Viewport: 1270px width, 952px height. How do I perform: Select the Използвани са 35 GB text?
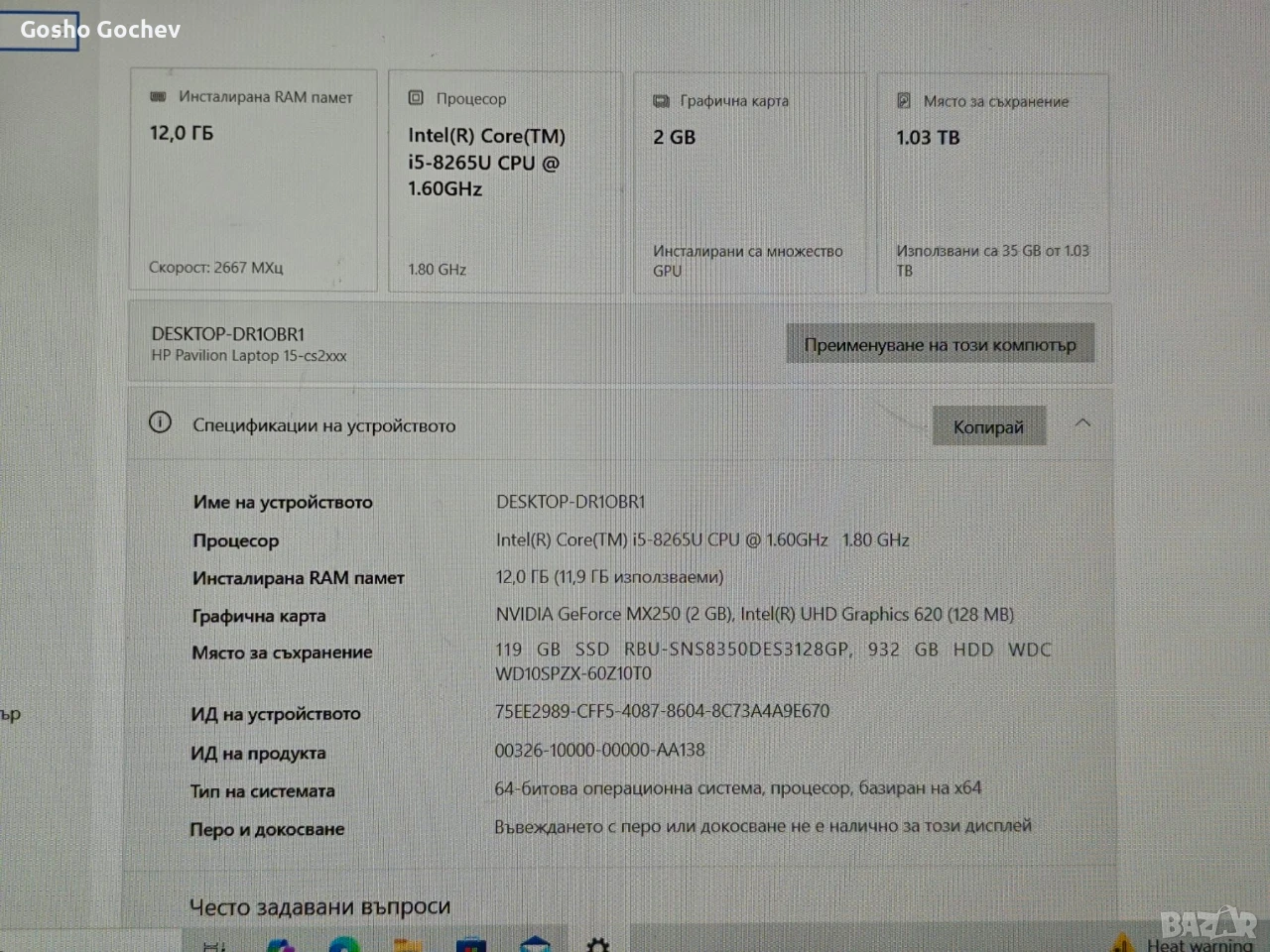click(992, 261)
